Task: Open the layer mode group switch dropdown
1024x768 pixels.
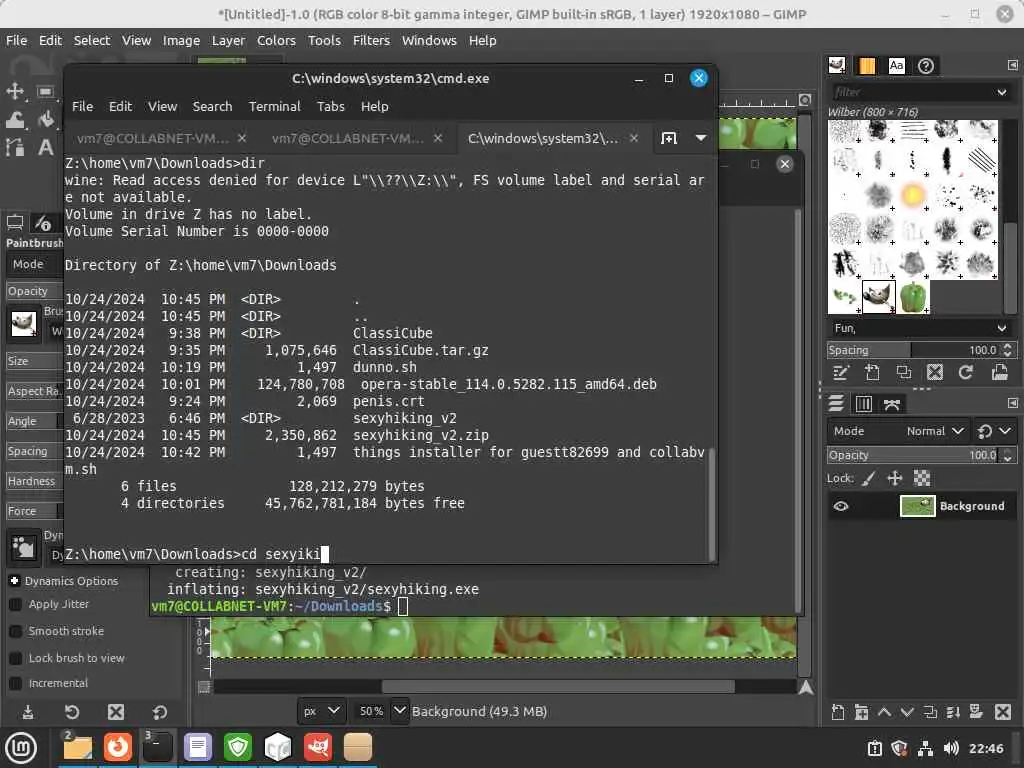Action: click(x=994, y=431)
